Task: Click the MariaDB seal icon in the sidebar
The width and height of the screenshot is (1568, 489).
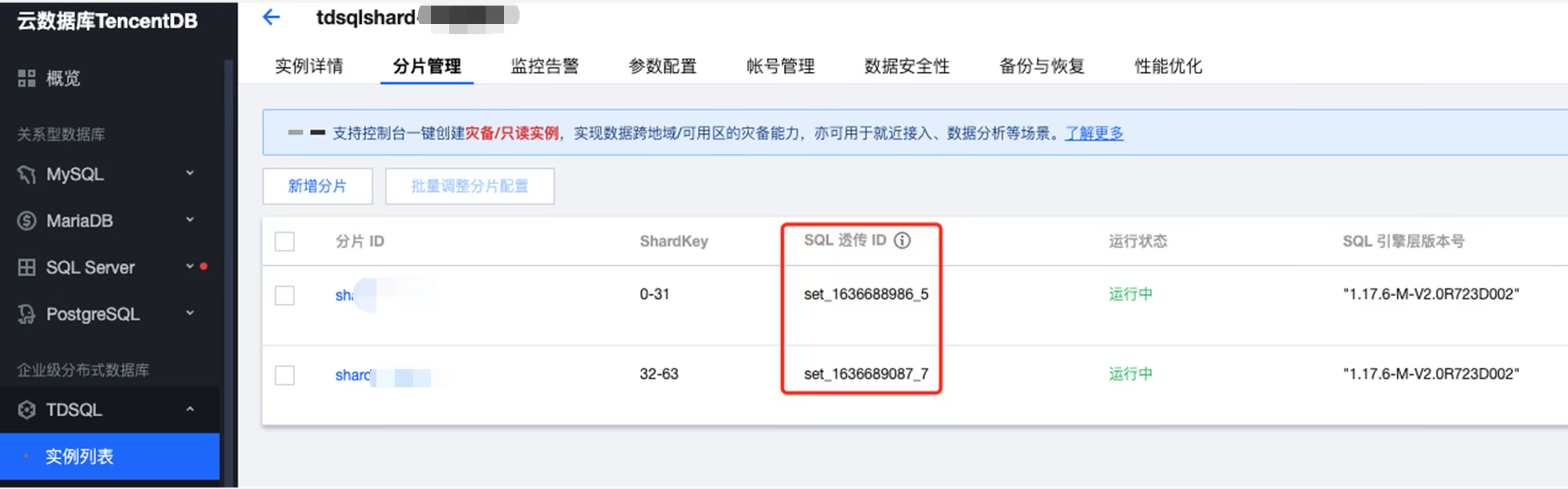Action: (26, 220)
